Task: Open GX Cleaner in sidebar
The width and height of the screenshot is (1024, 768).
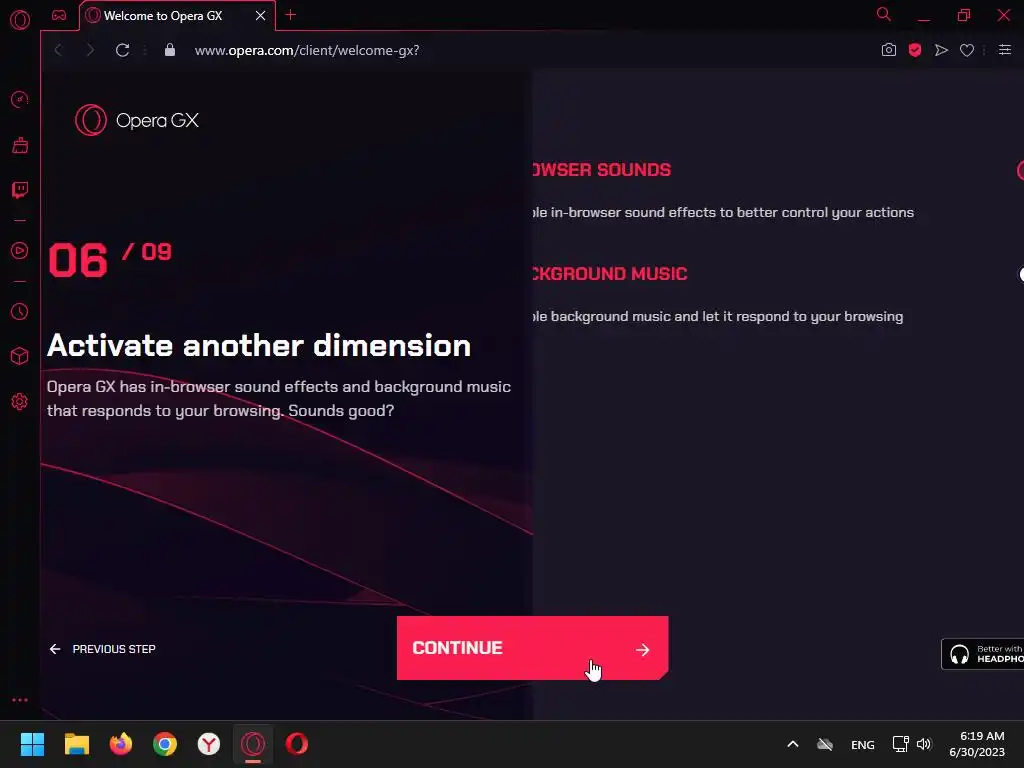Action: (20, 145)
